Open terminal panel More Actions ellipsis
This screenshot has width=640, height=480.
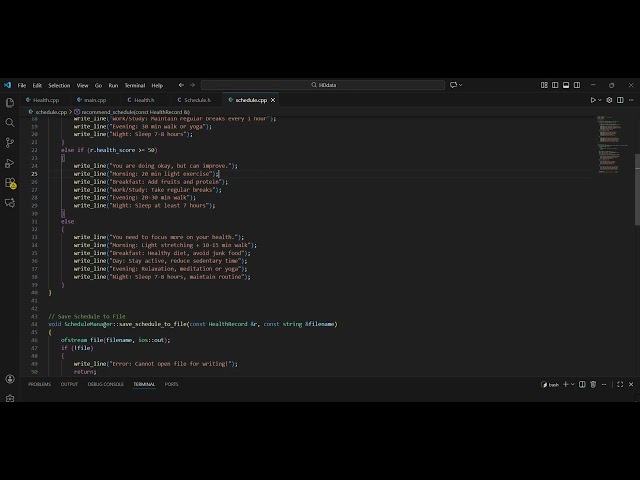[x=604, y=384]
